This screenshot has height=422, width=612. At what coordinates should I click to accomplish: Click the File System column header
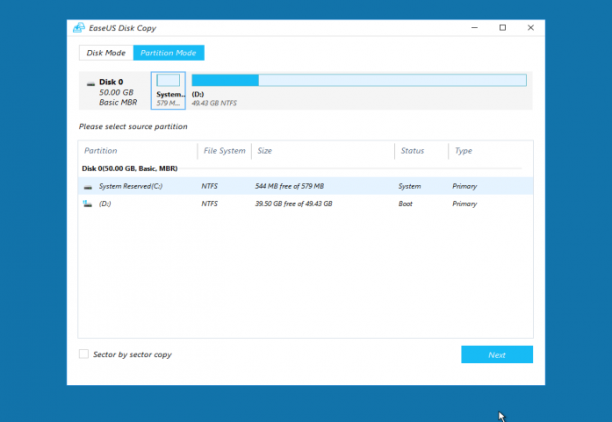click(224, 151)
